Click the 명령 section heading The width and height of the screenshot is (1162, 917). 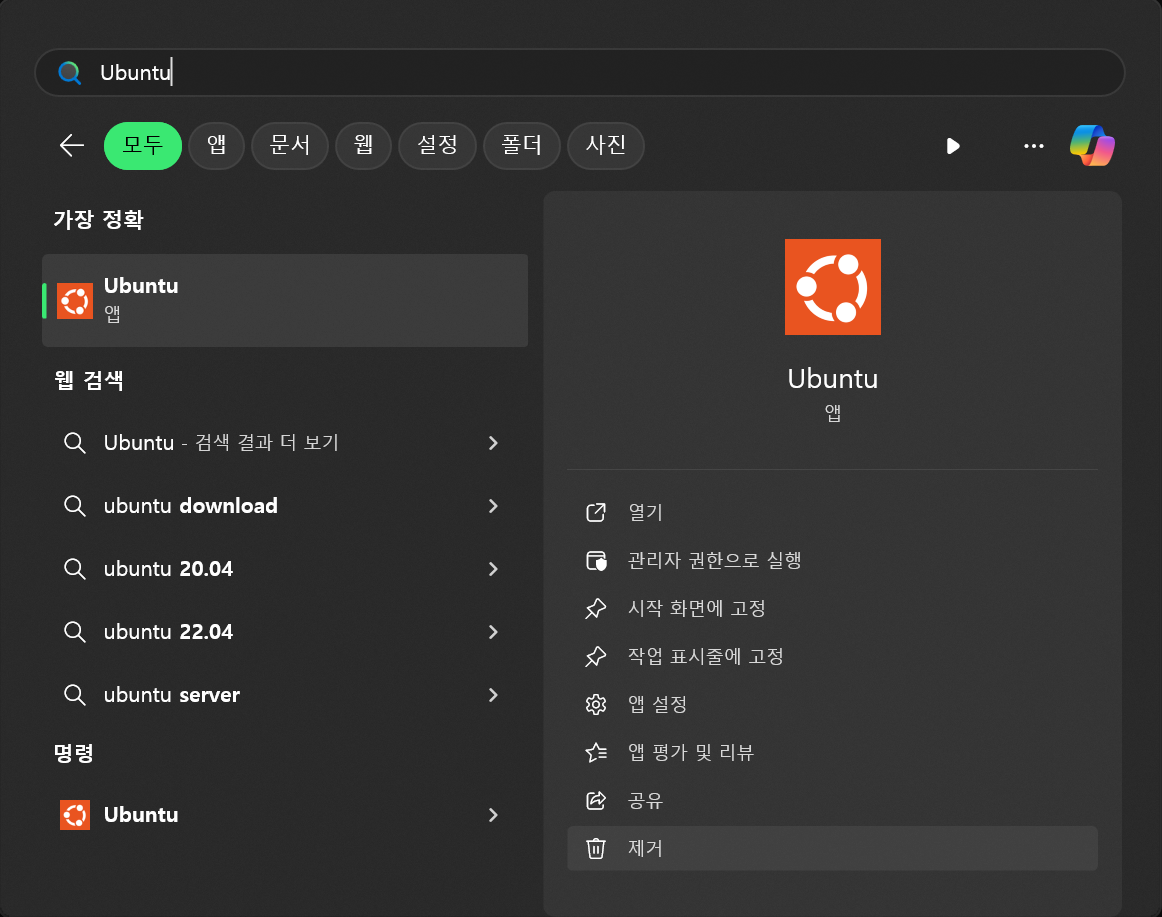point(73,753)
